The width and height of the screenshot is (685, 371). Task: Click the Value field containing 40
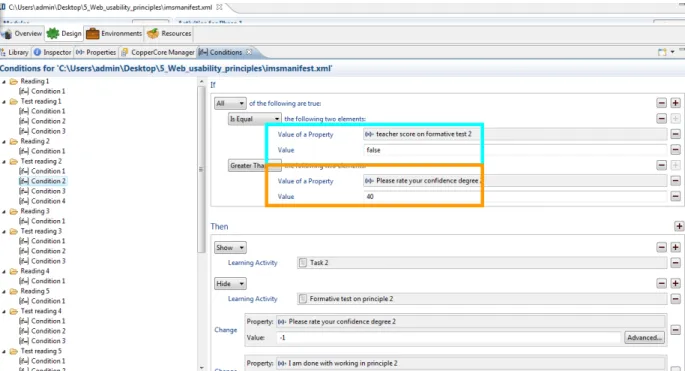(x=515, y=197)
